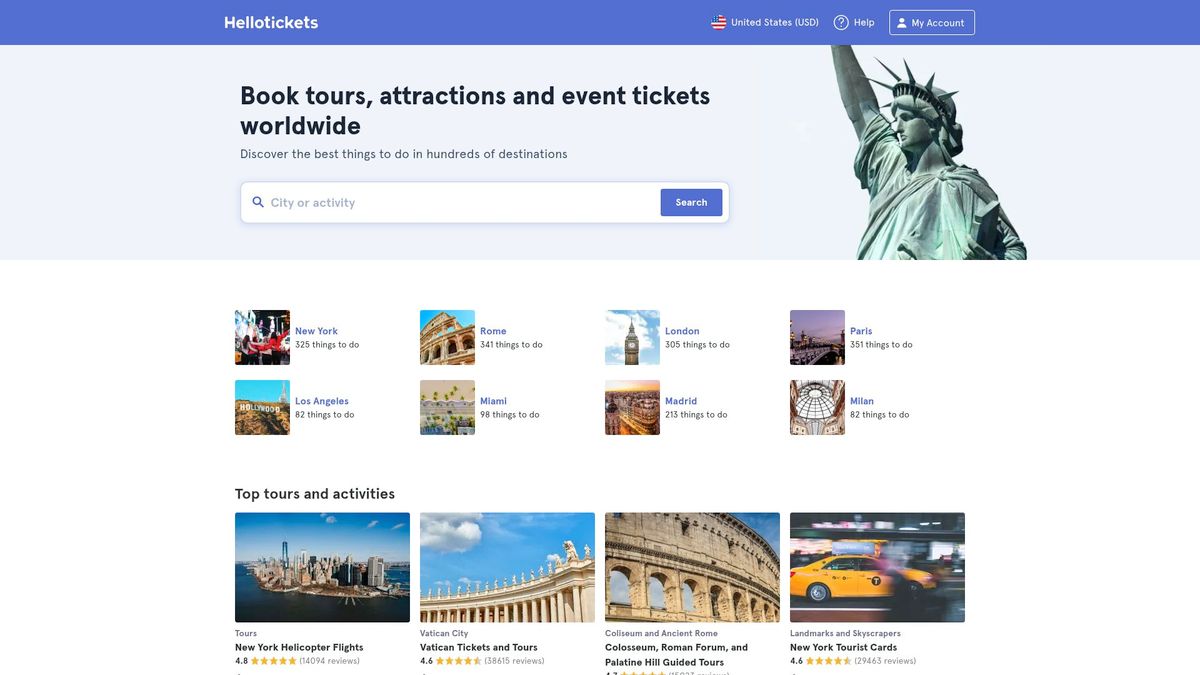Click the yellow taxi image for New York Tourist Cards
1200x675 pixels.
(x=877, y=567)
